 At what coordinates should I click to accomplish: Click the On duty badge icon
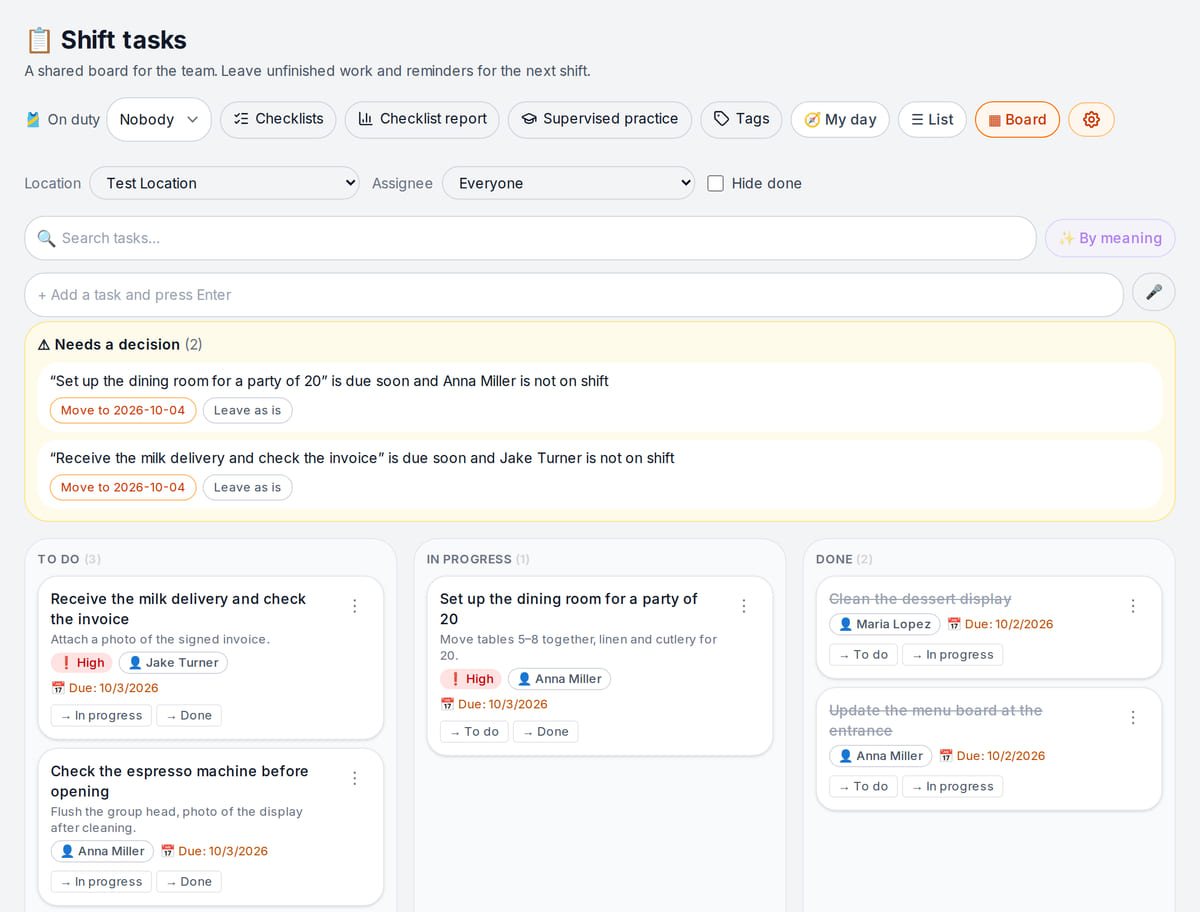[33, 119]
